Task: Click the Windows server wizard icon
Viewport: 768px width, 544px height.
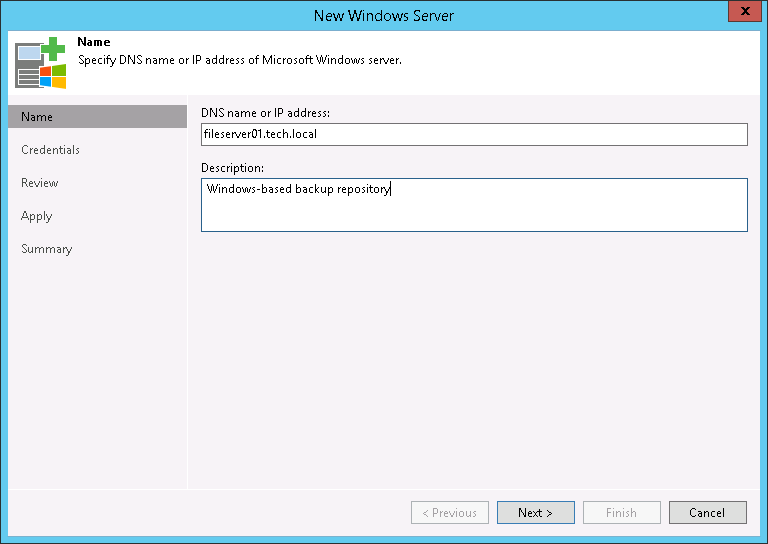Action: coord(41,63)
